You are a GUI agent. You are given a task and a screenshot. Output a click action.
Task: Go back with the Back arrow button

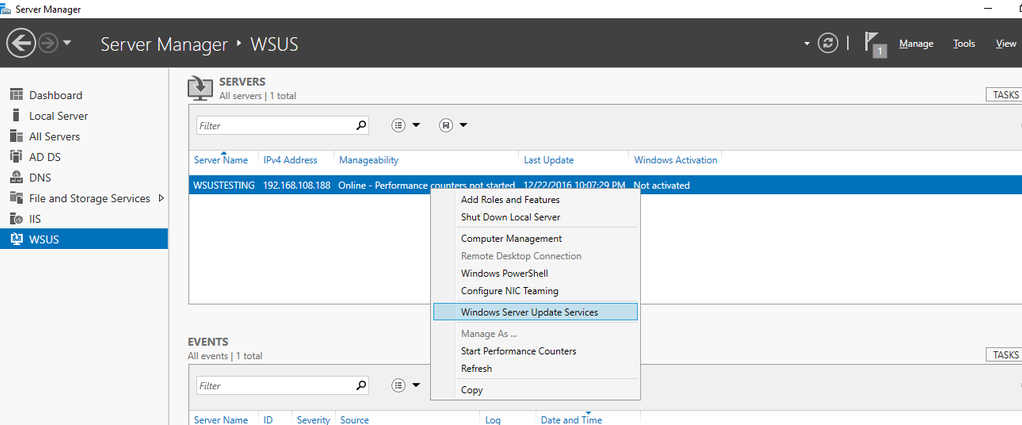click(21, 44)
